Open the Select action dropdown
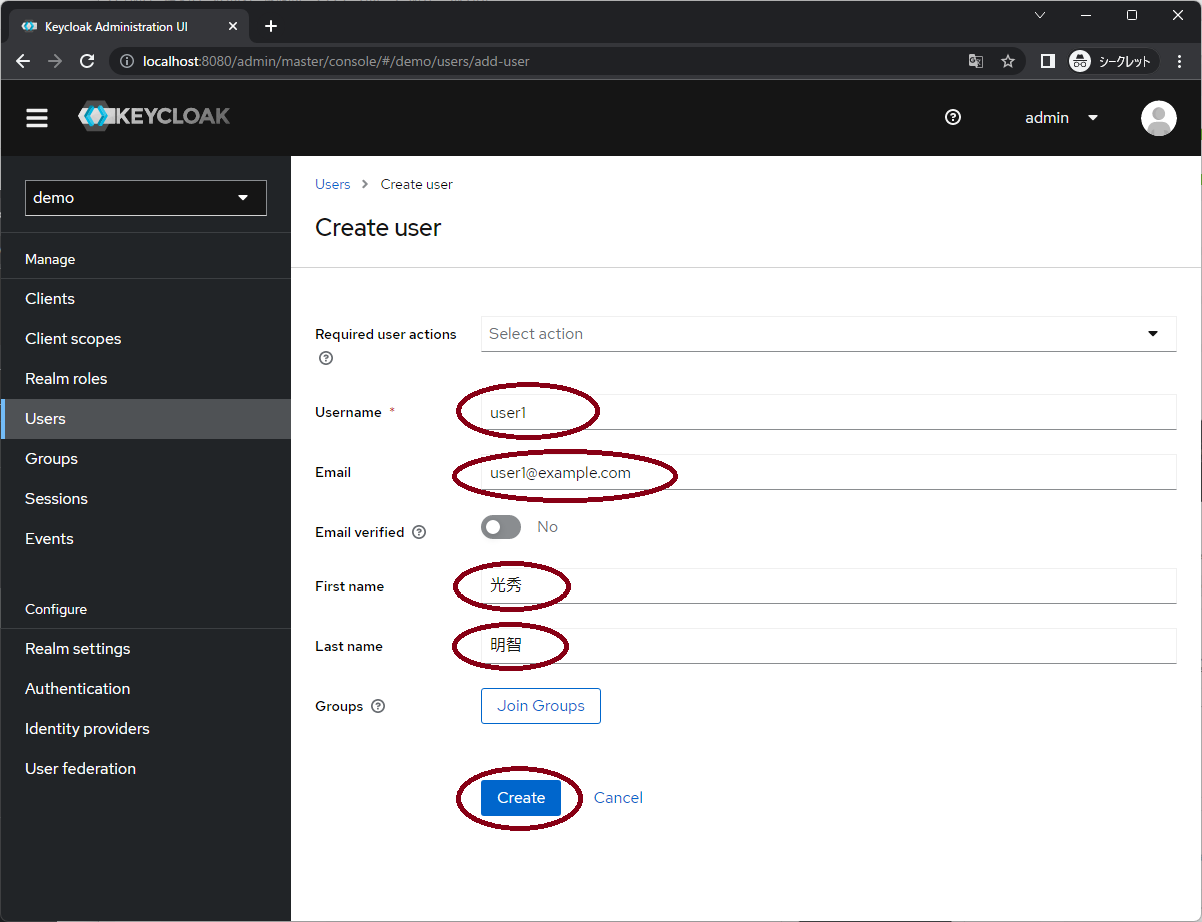 (828, 333)
